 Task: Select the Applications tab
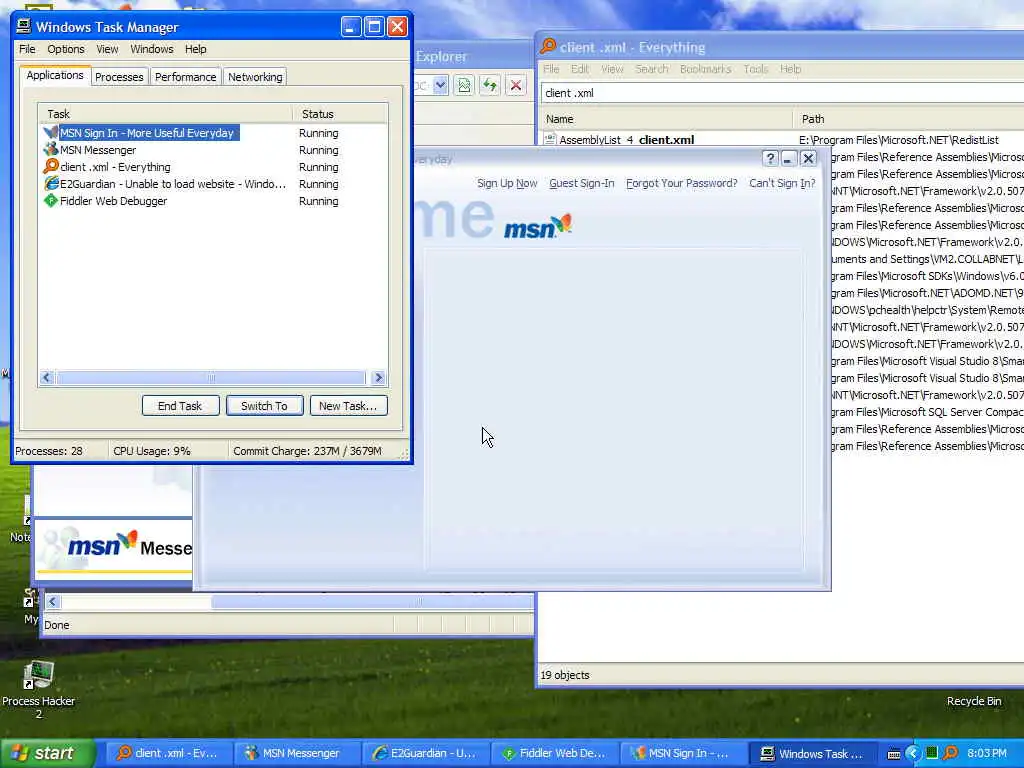click(55, 75)
